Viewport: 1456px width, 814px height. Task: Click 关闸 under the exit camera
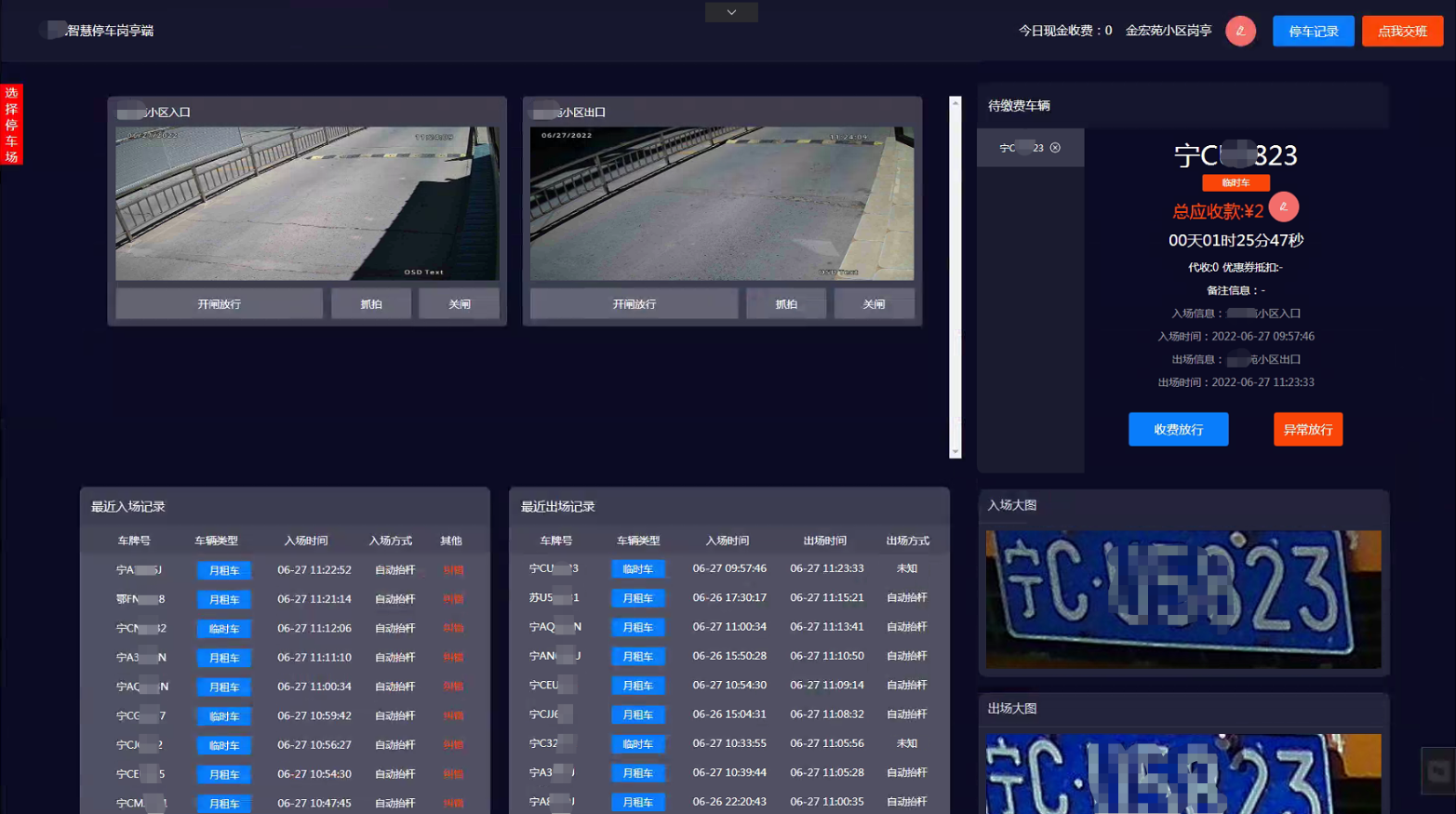(x=874, y=304)
